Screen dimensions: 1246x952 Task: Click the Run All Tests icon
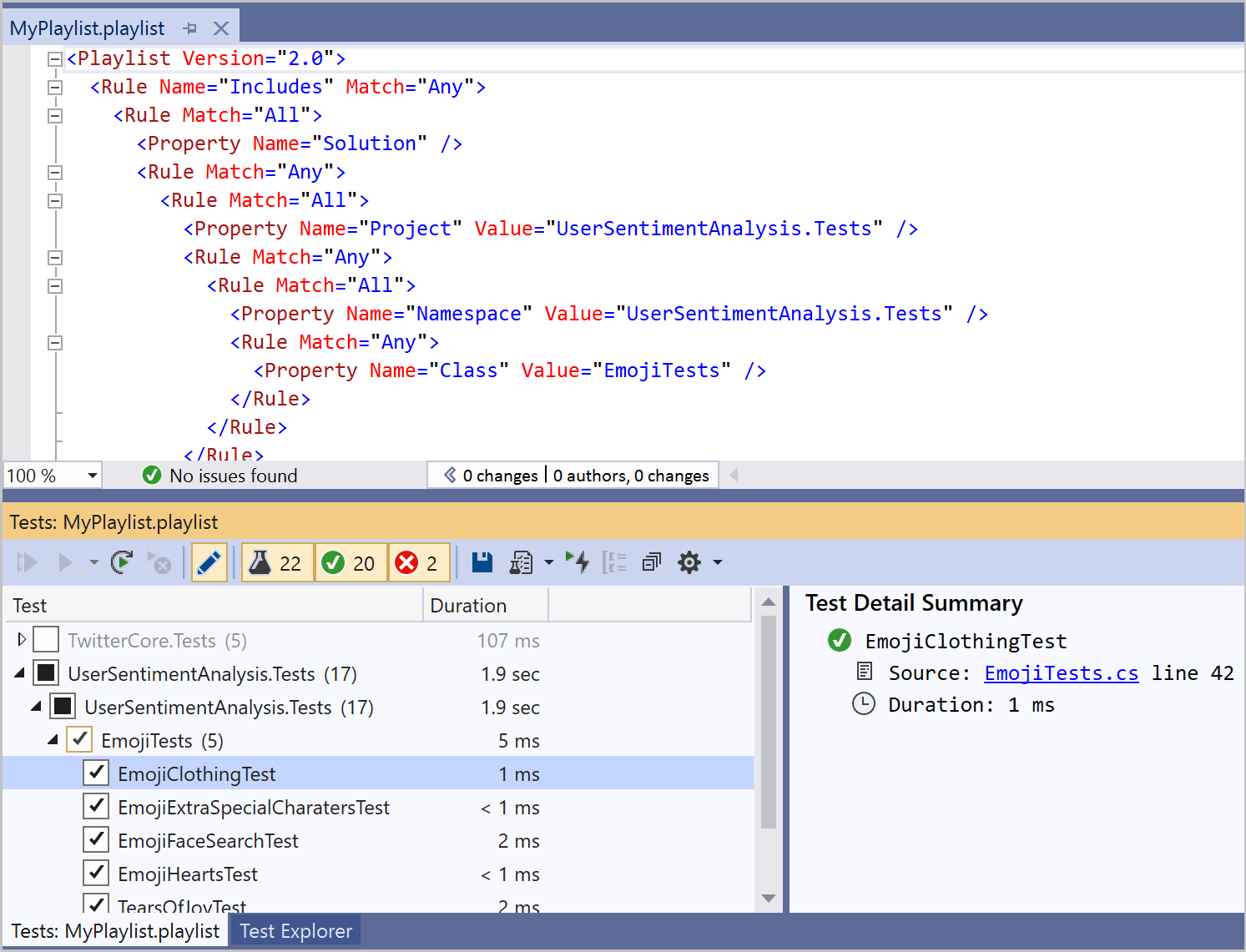tap(28, 562)
